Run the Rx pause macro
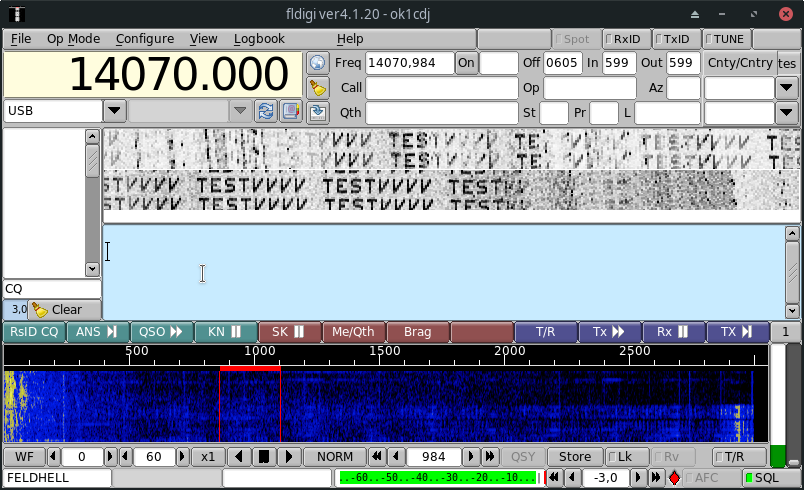This screenshot has width=804, height=490. [674, 332]
